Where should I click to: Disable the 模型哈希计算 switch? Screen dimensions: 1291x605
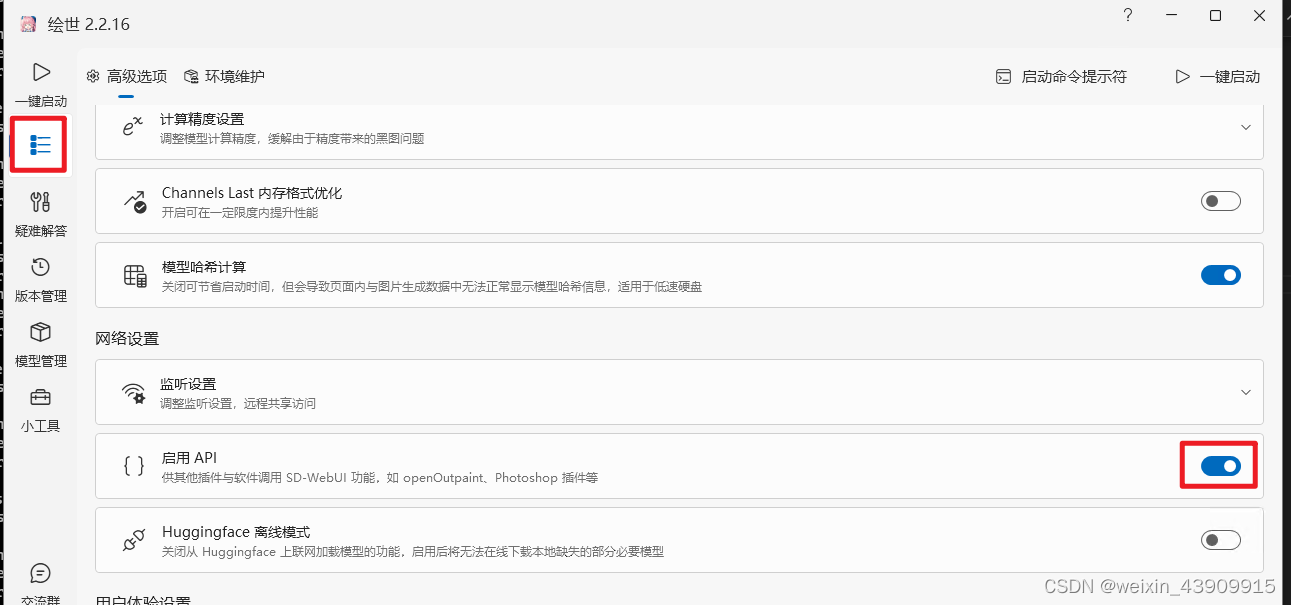pyautogui.click(x=1220, y=275)
